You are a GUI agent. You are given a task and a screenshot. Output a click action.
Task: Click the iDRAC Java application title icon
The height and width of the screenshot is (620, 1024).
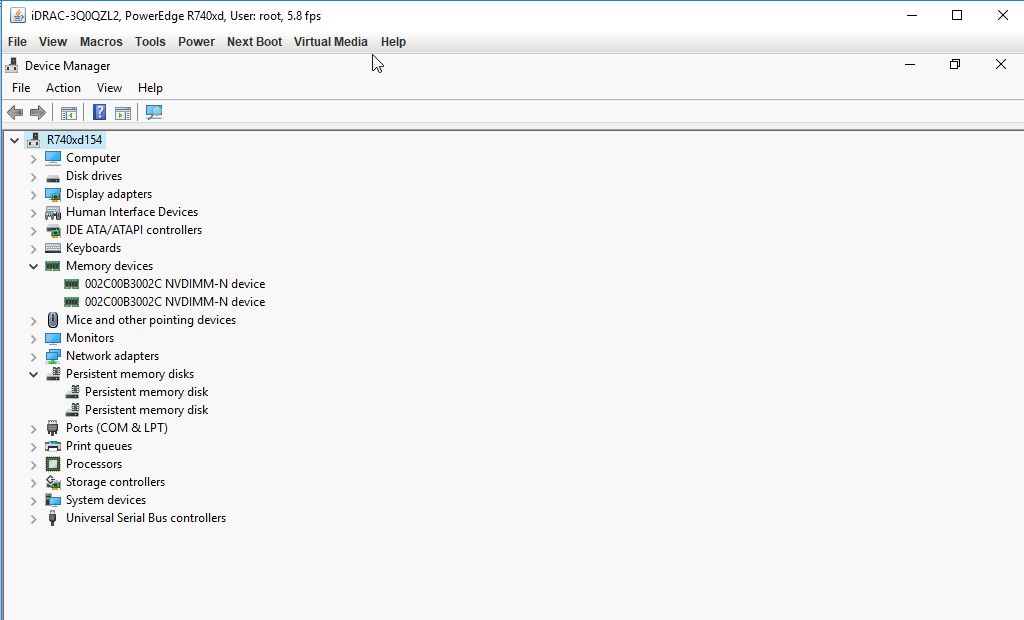point(18,16)
